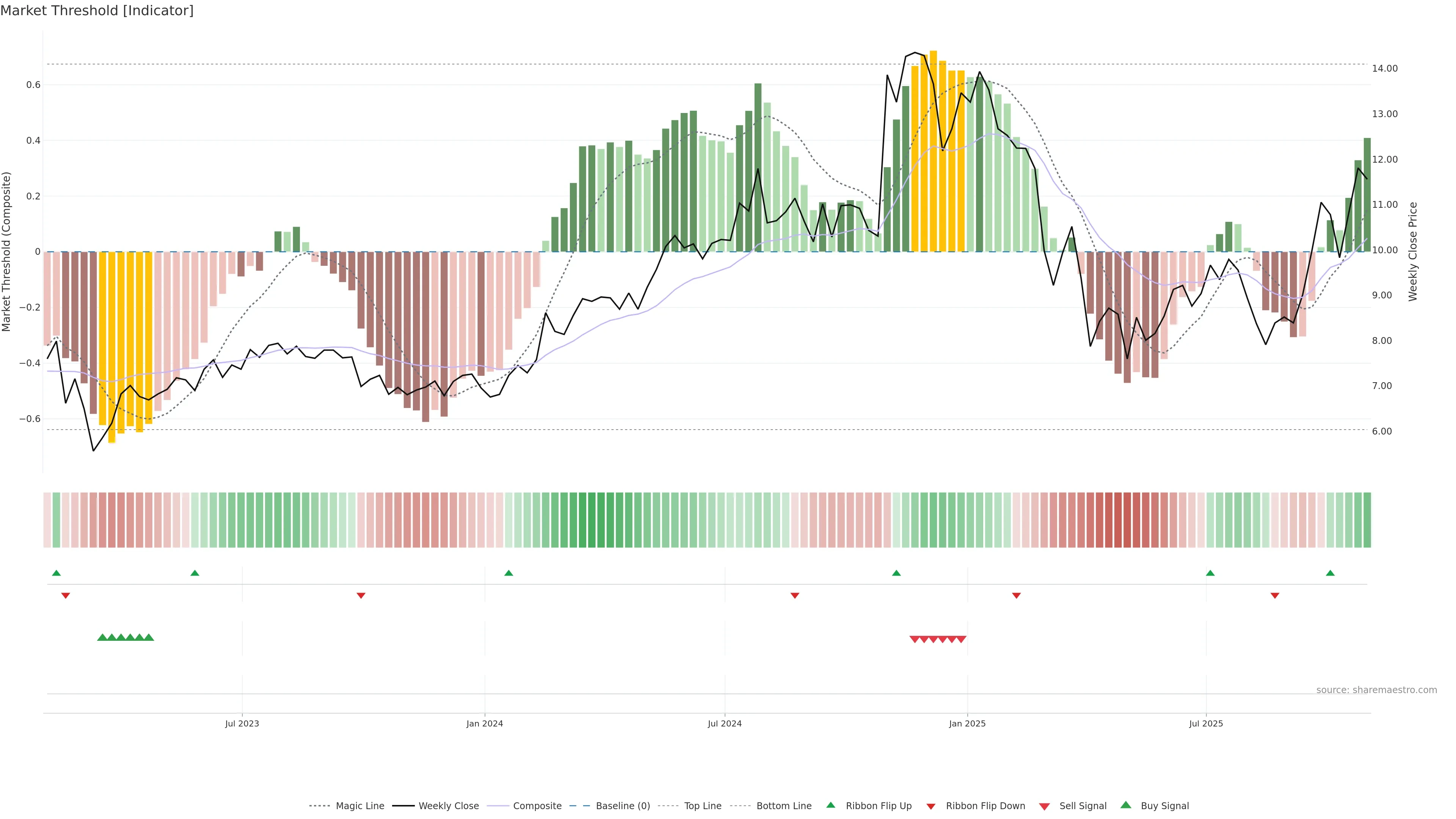The width and height of the screenshot is (1456, 819).
Task: Click the Ribbon Flip Down triangle icon in the legend
Action: coord(931,806)
